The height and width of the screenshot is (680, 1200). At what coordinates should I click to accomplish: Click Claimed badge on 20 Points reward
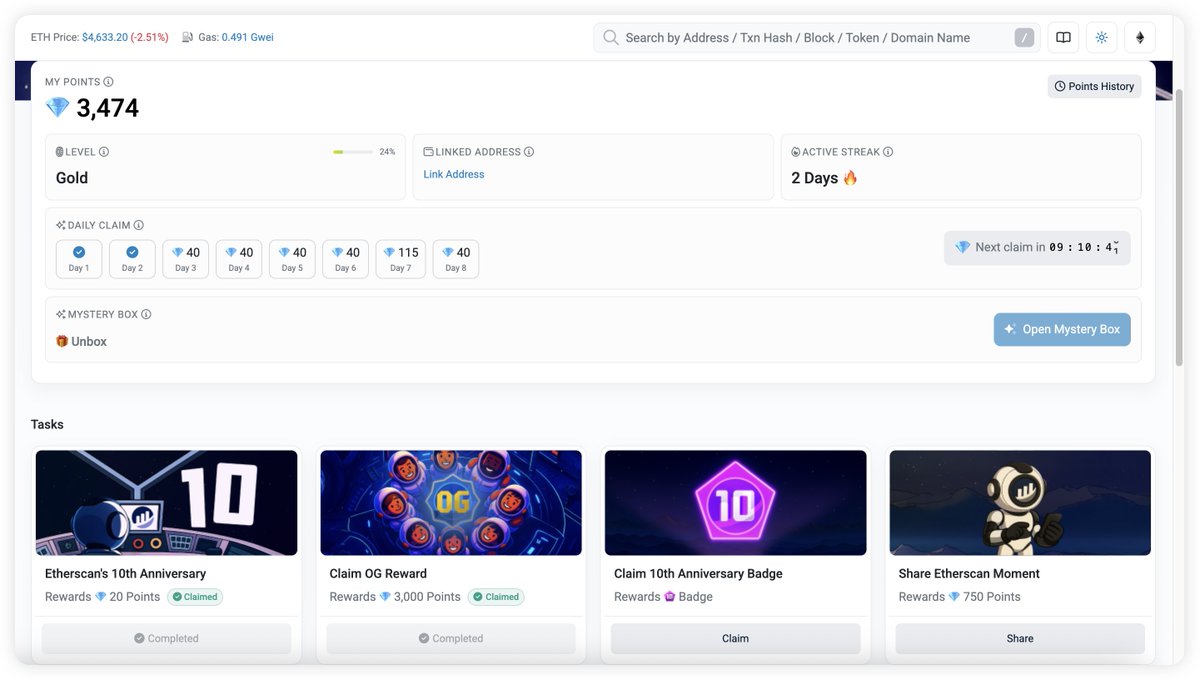(x=195, y=597)
